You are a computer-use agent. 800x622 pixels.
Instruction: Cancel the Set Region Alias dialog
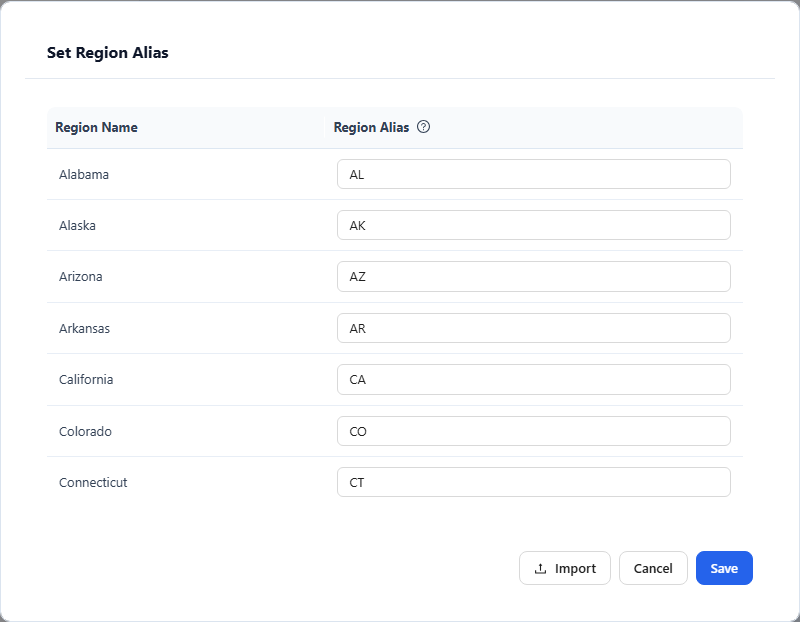pos(653,568)
